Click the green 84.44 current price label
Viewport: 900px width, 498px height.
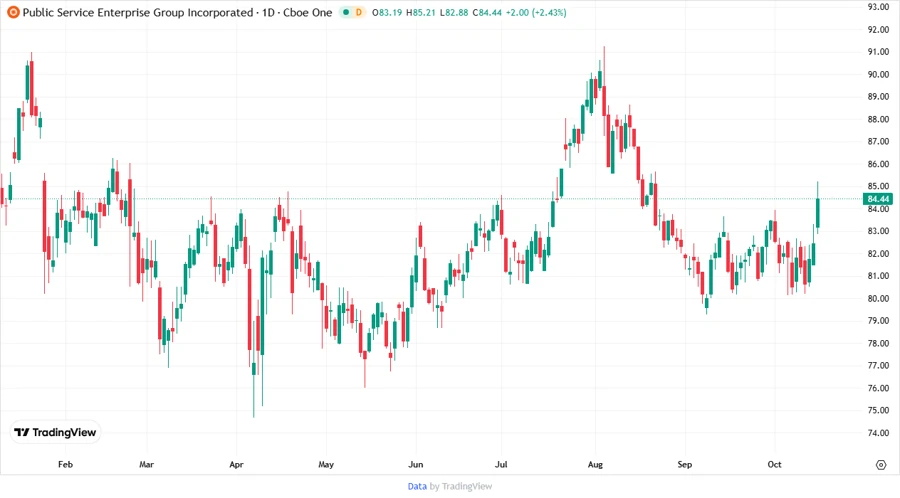point(878,199)
